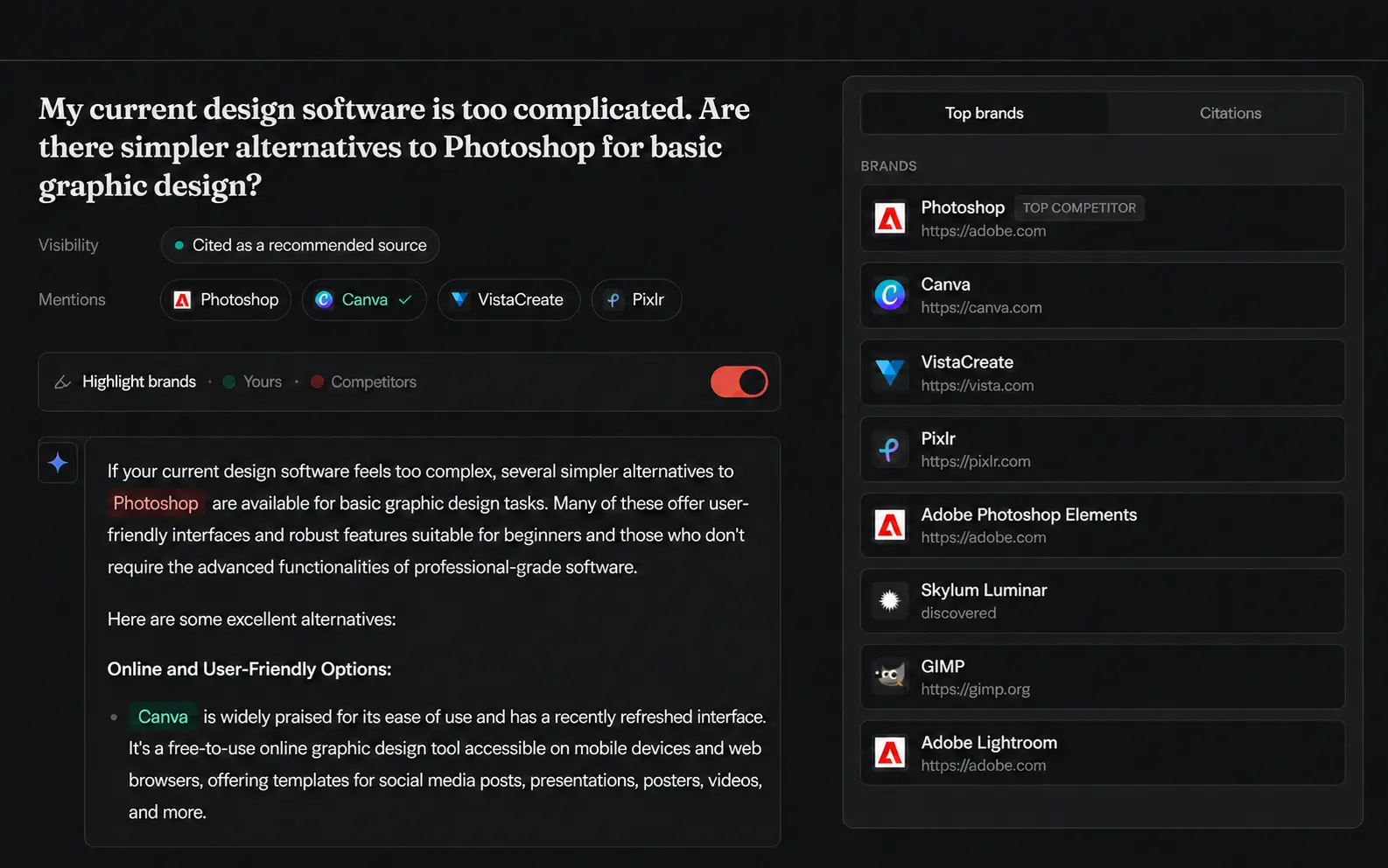This screenshot has height=868, width=1388.
Task: Click the Skylum Luminar brand name
Action: pos(984,590)
